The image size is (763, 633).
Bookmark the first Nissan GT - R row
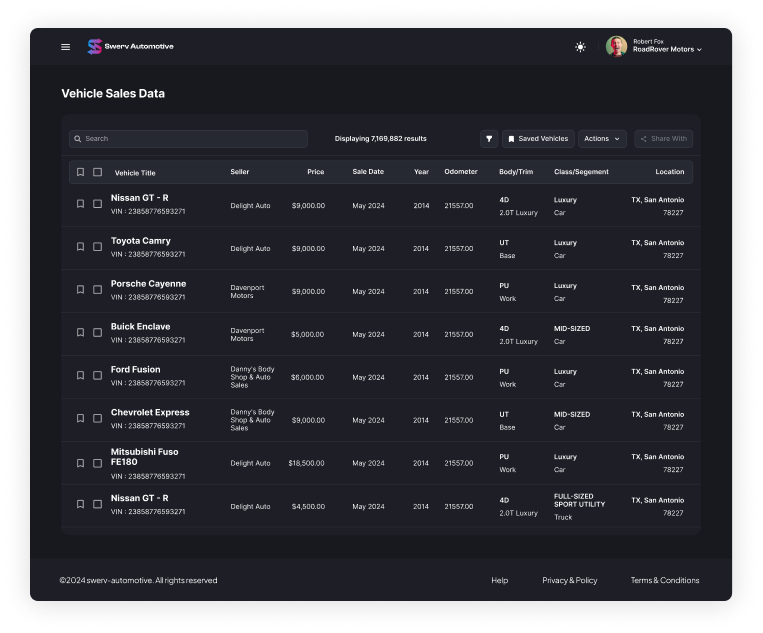80,204
